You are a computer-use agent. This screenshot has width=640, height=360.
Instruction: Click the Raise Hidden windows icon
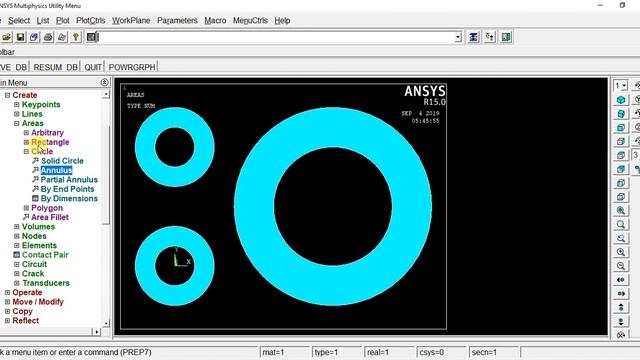473,37
